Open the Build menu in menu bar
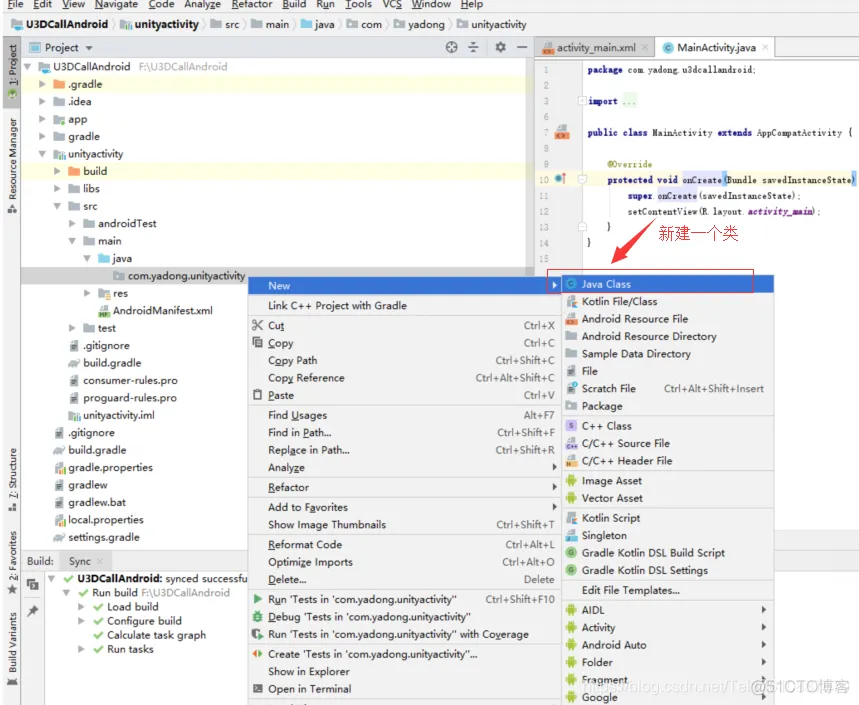859x705 pixels. coord(294,4)
